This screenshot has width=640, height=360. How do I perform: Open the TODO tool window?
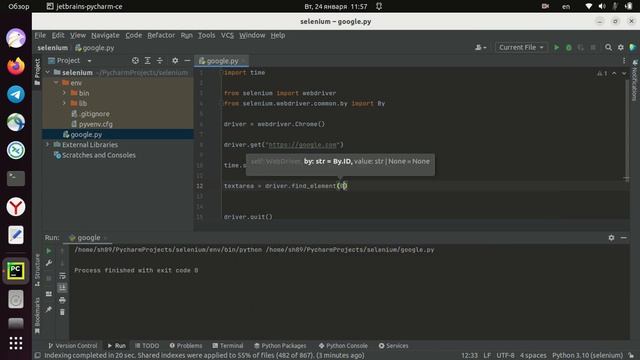pyautogui.click(x=147, y=346)
